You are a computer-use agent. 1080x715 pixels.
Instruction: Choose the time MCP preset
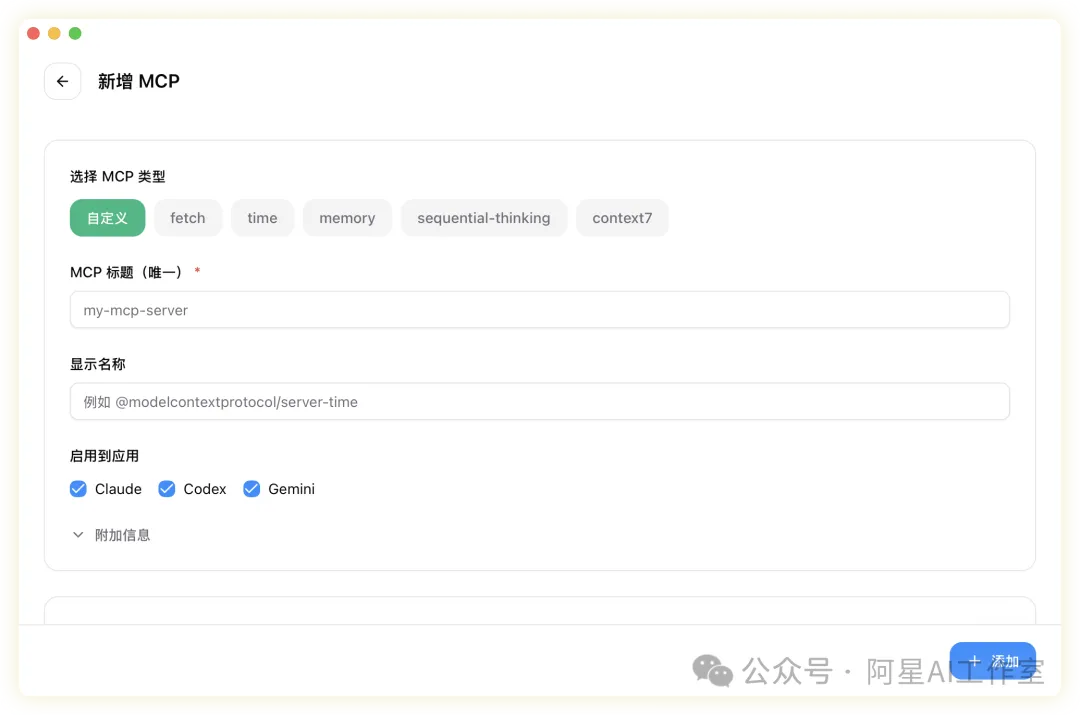(x=262, y=218)
